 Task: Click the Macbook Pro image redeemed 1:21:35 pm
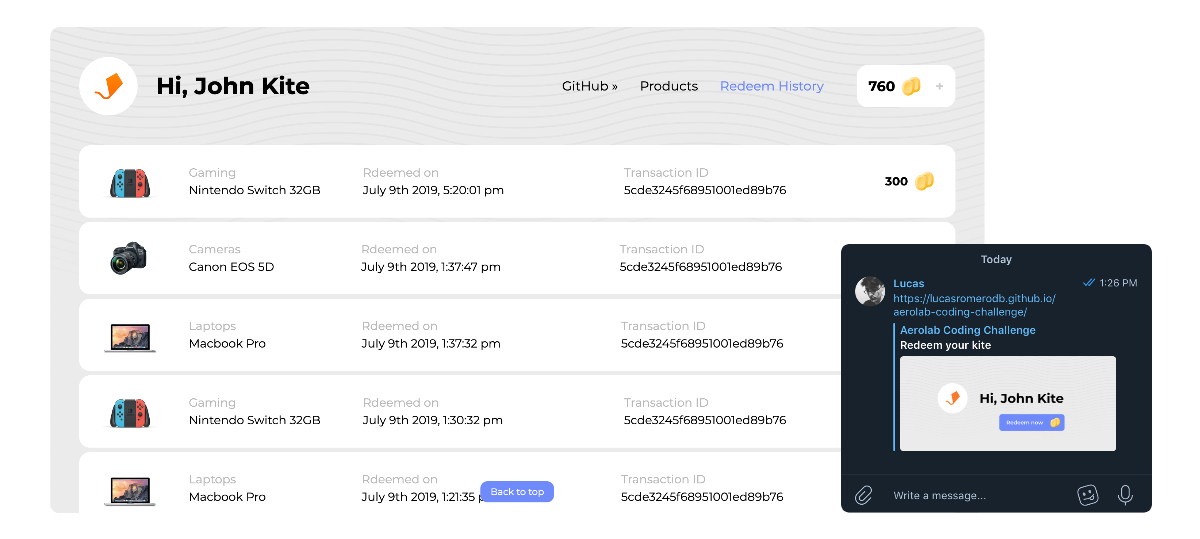click(x=130, y=490)
